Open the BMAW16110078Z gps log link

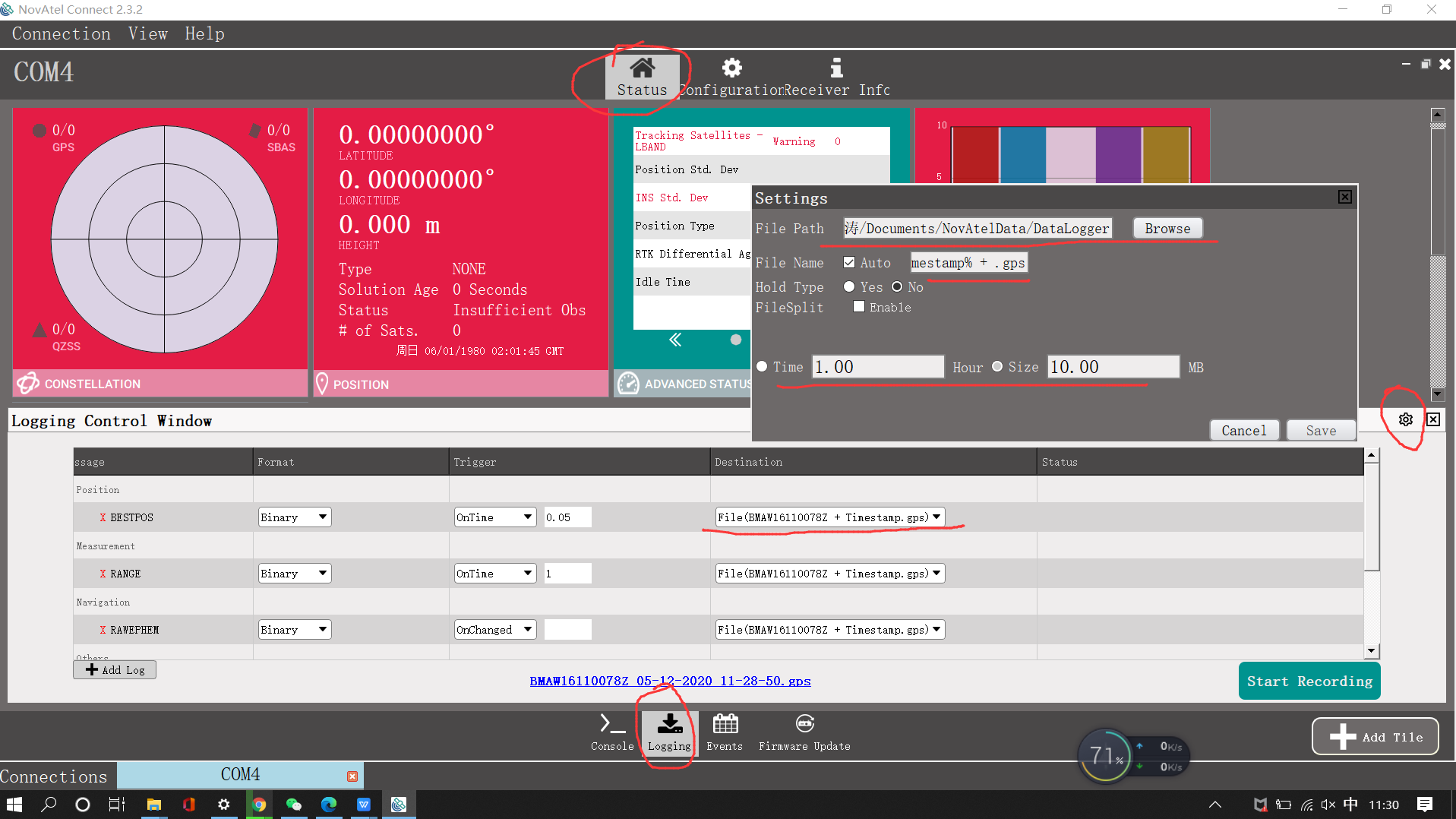(669, 681)
